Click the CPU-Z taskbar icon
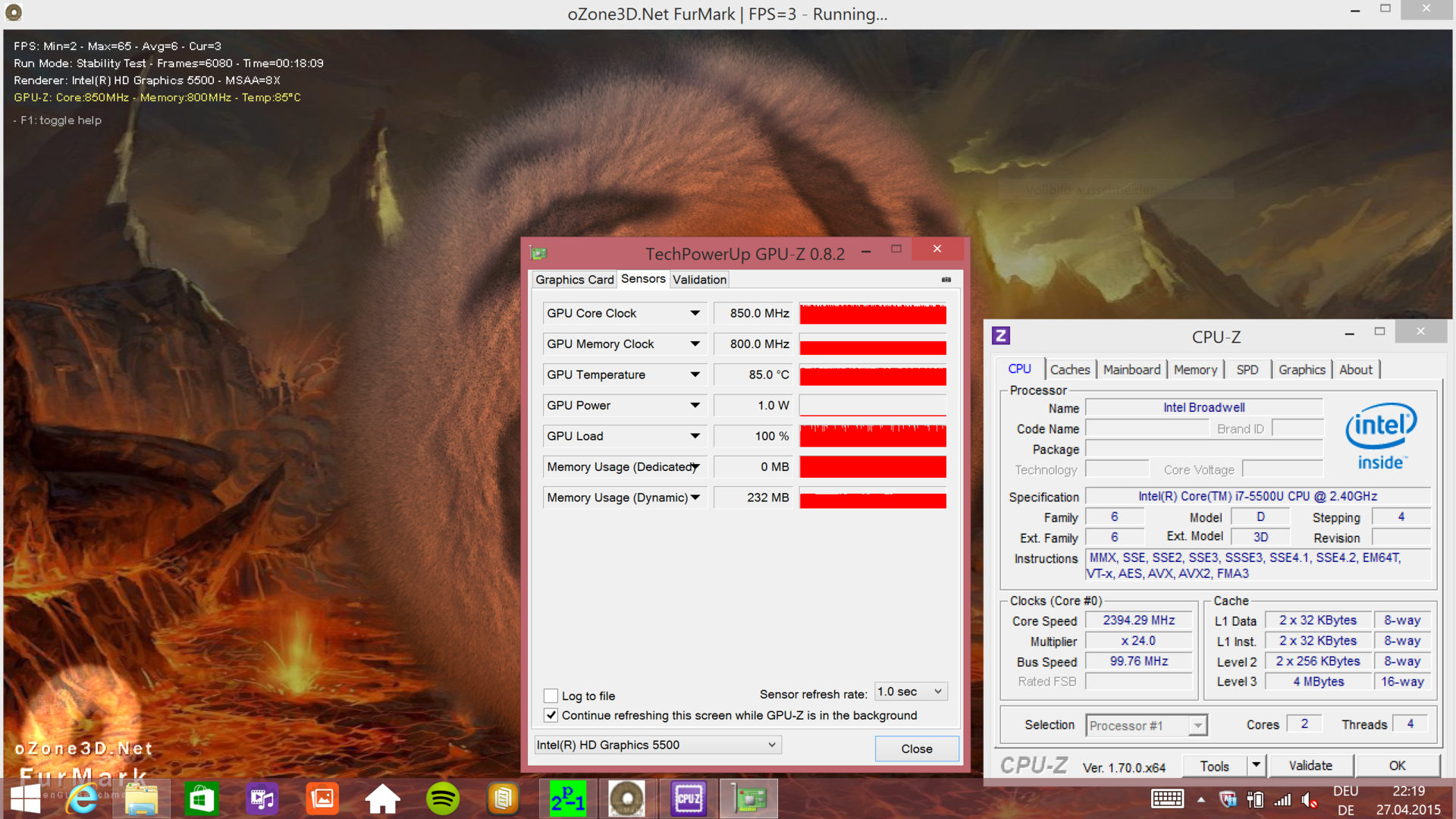1456x819 pixels. (689, 799)
